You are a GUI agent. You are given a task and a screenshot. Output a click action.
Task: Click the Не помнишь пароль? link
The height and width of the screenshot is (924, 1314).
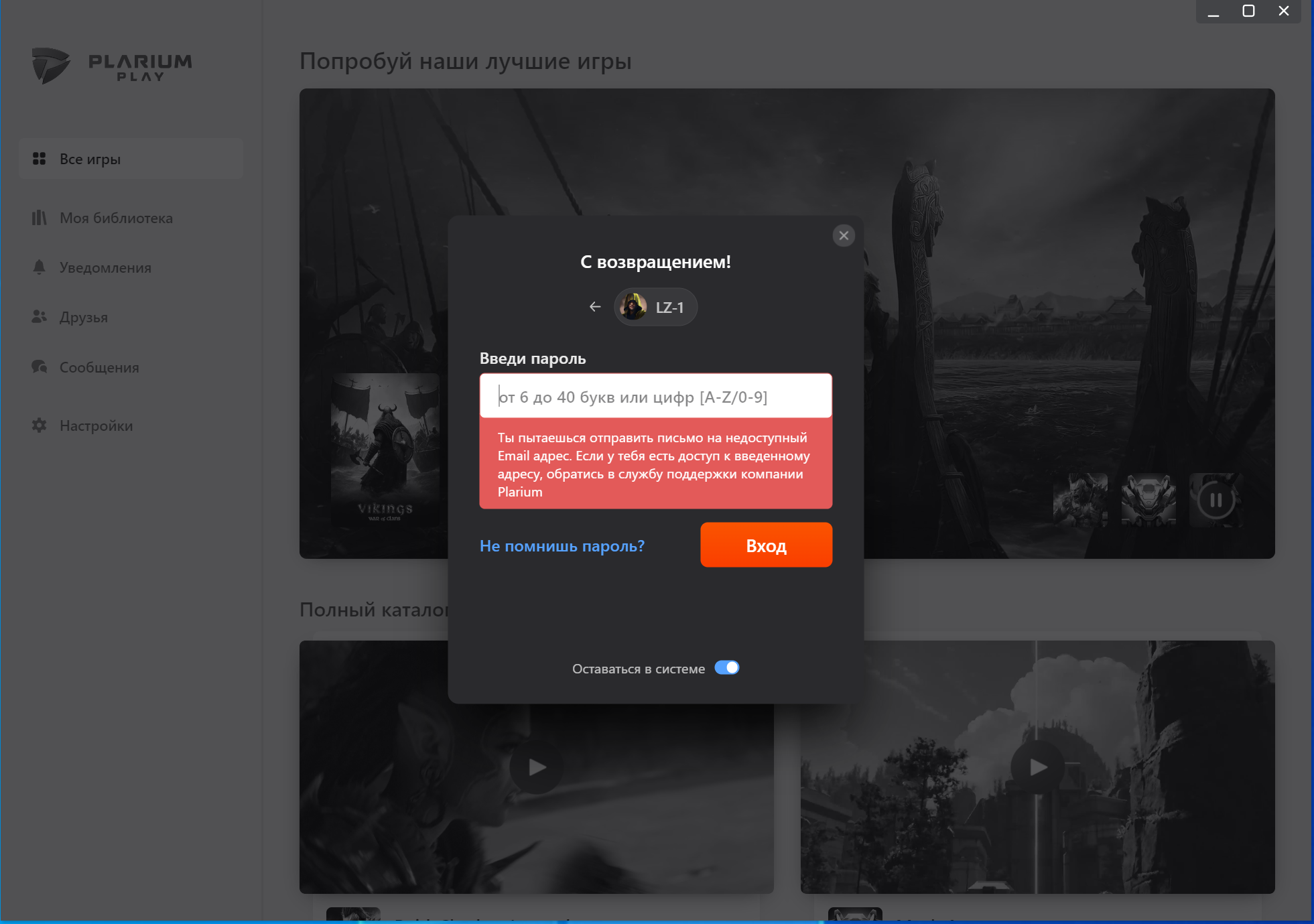click(562, 546)
